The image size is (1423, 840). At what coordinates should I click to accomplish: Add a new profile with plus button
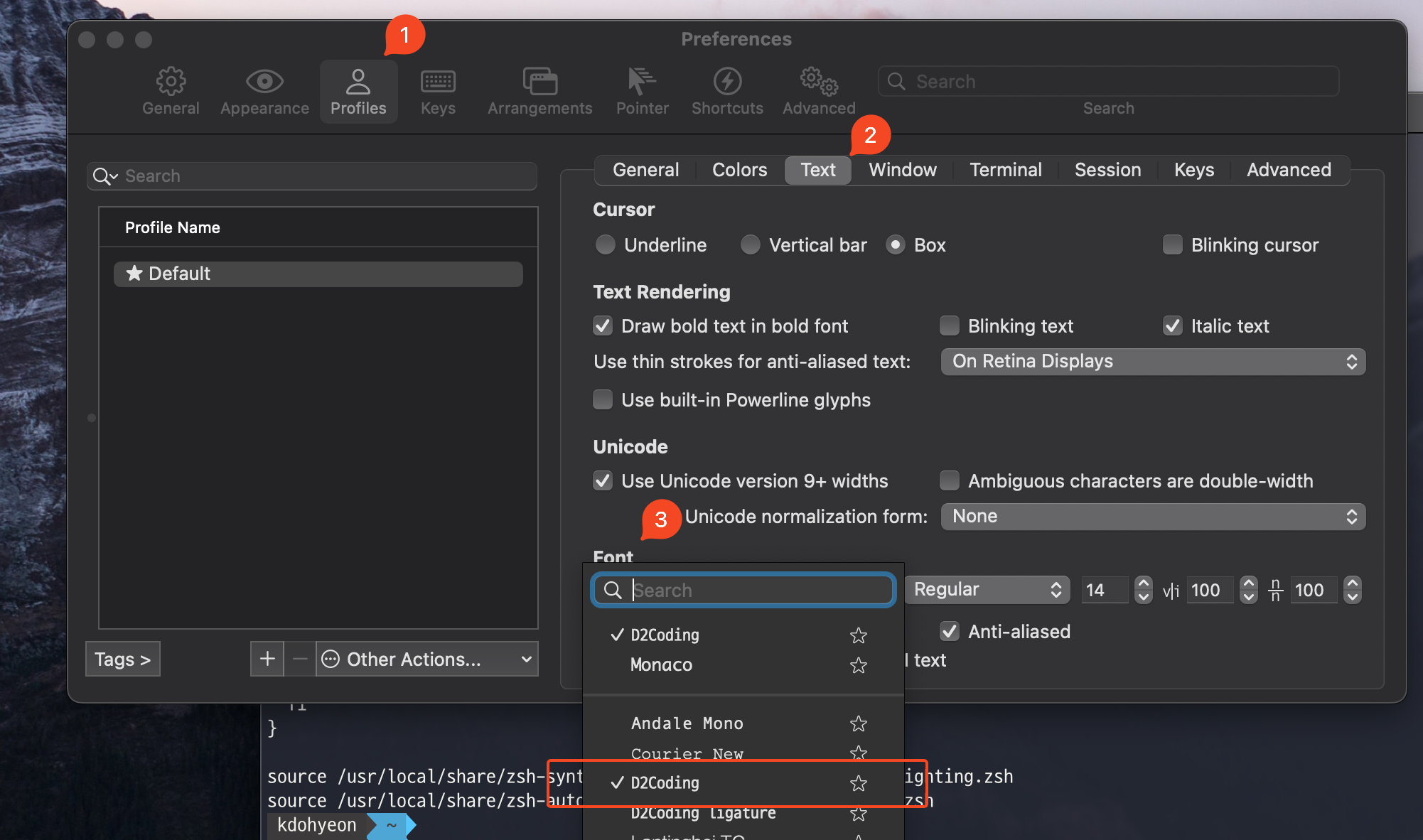(267, 659)
